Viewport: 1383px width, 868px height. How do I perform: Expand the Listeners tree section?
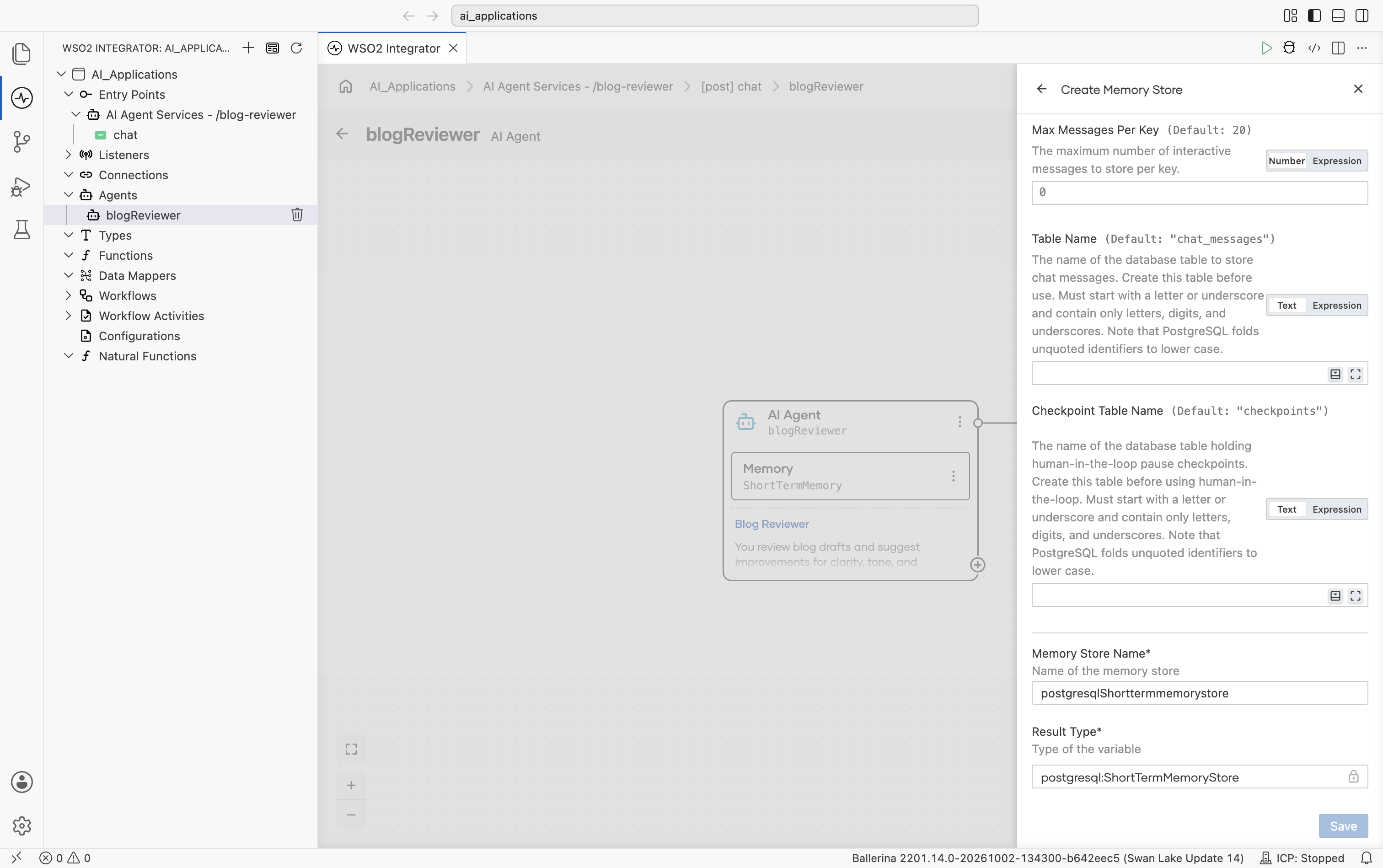68,155
